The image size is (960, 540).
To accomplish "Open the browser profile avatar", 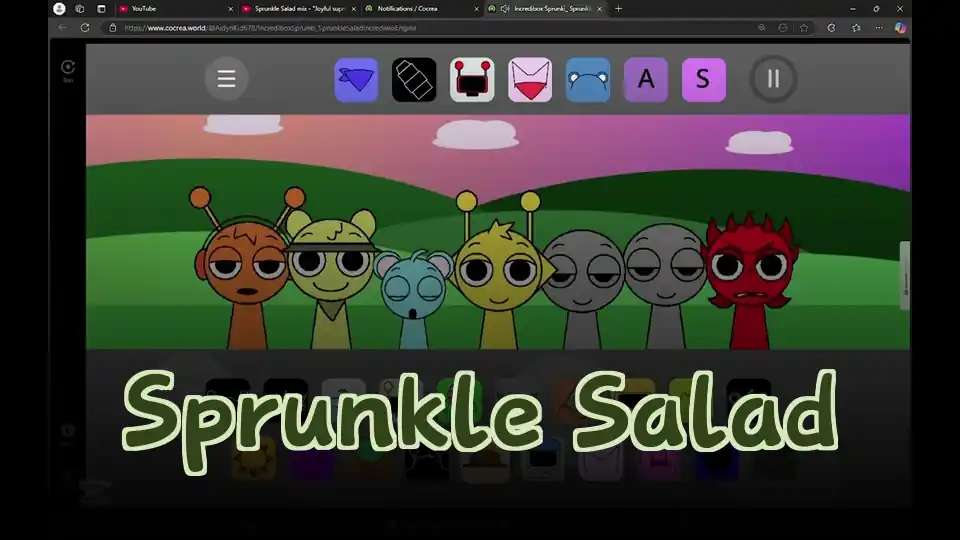I will [x=59, y=9].
